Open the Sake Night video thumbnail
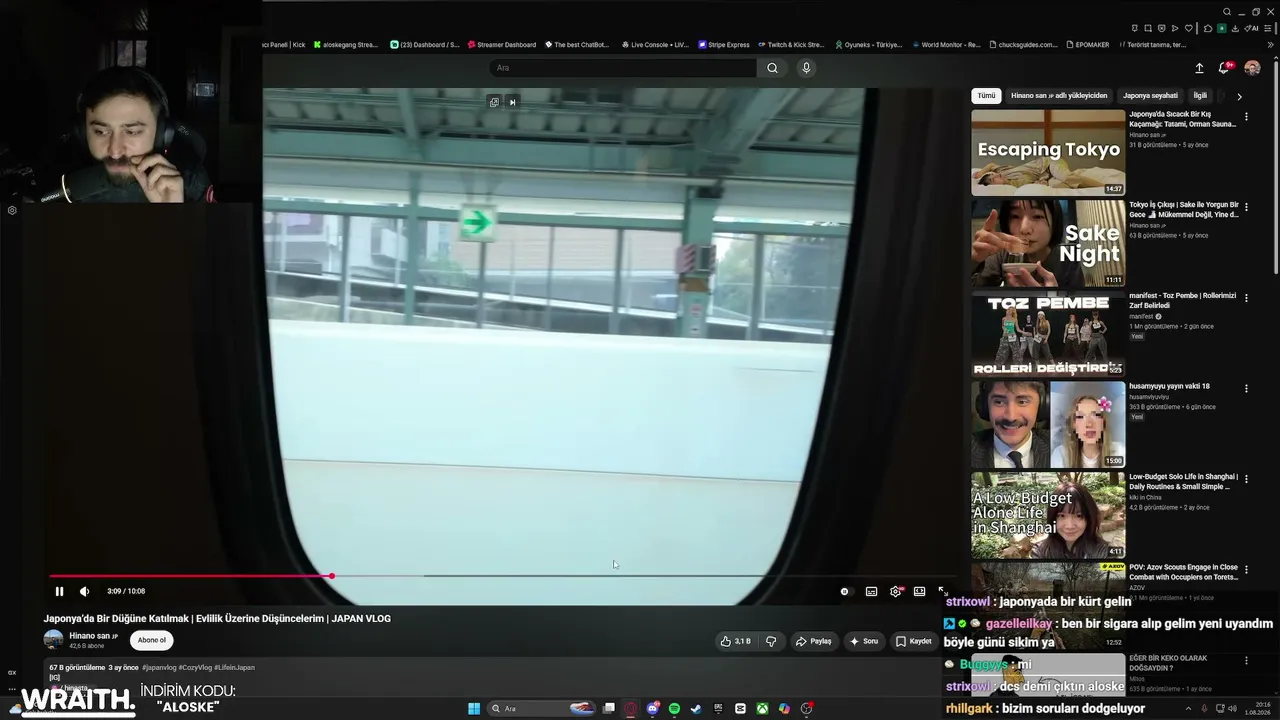 pyautogui.click(x=1048, y=243)
